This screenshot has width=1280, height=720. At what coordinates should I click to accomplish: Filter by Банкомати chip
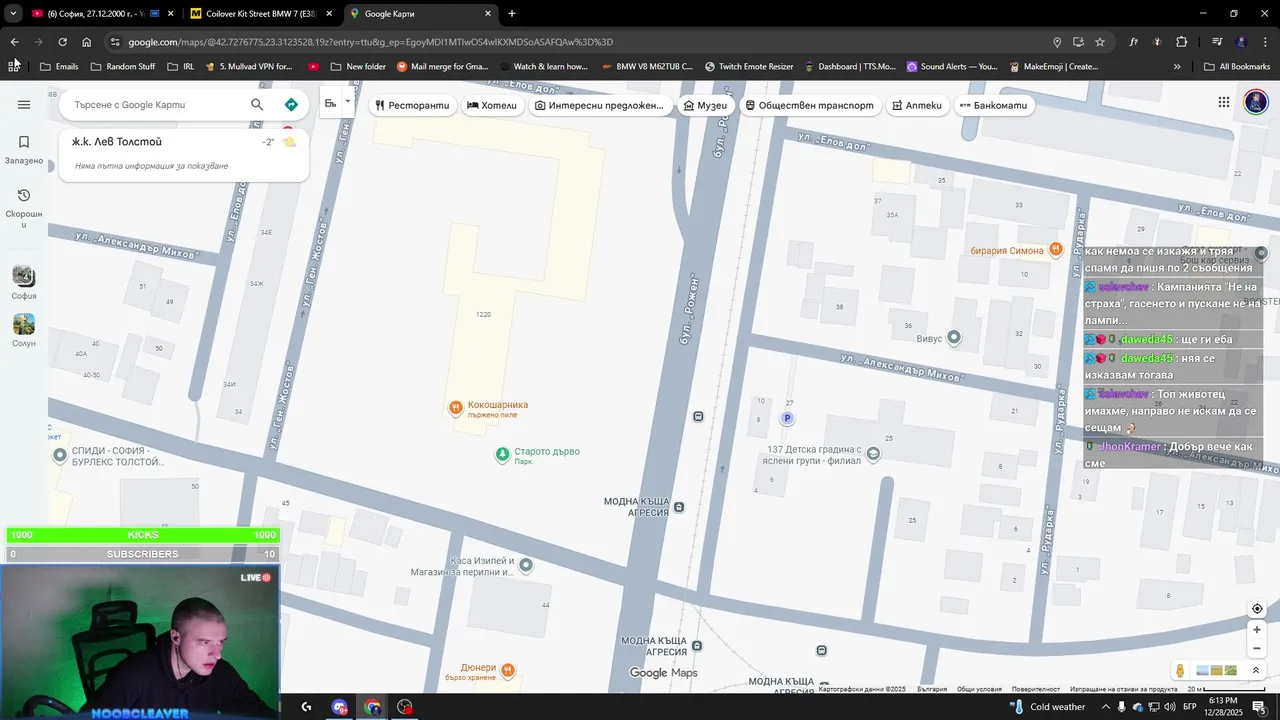coord(993,105)
